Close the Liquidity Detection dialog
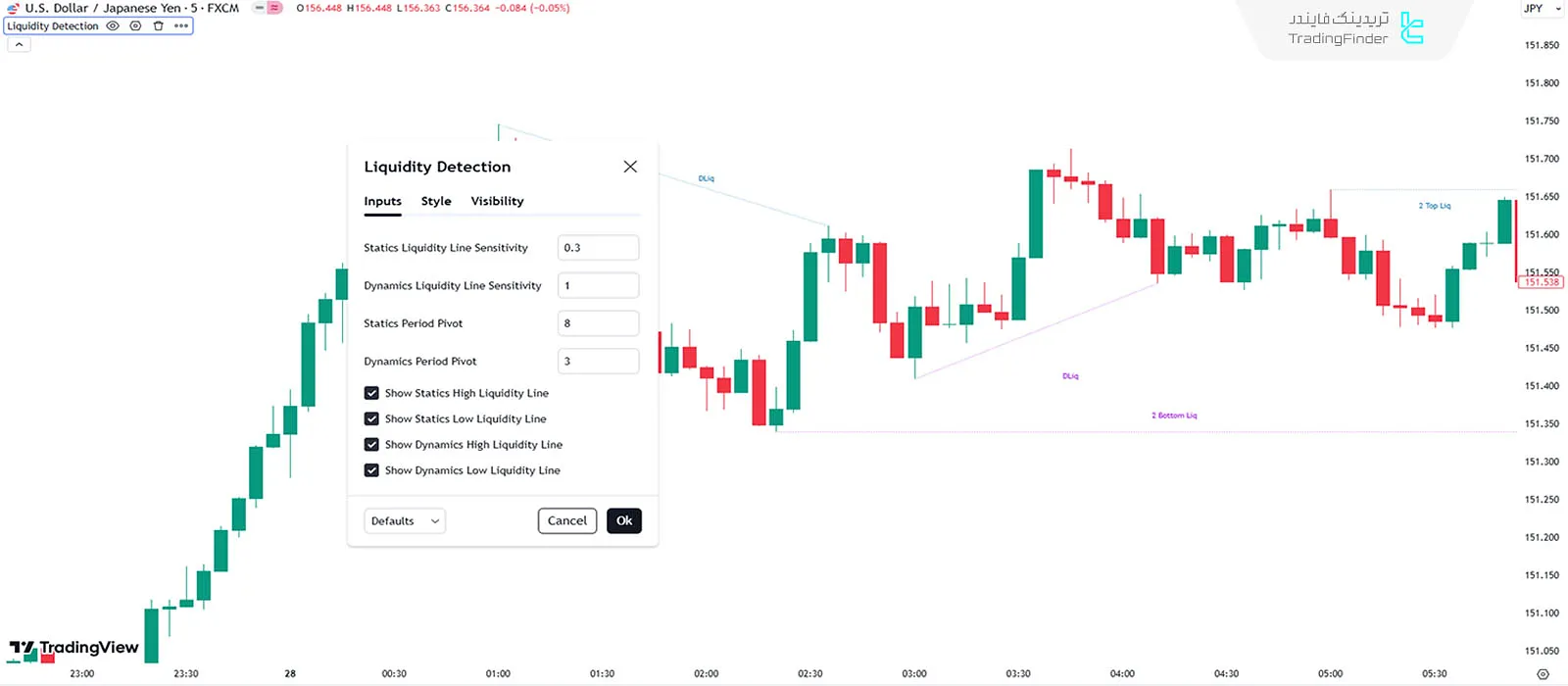 [x=630, y=167]
